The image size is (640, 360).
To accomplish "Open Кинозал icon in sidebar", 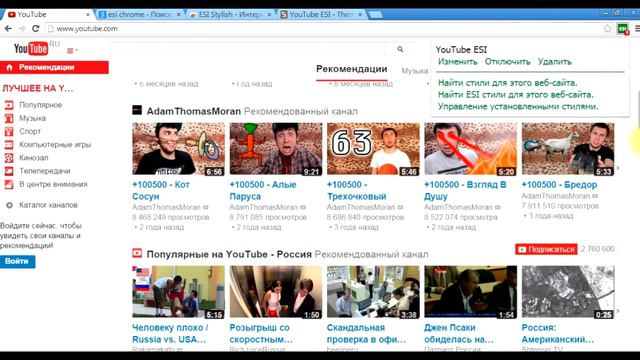I will (9, 158).
